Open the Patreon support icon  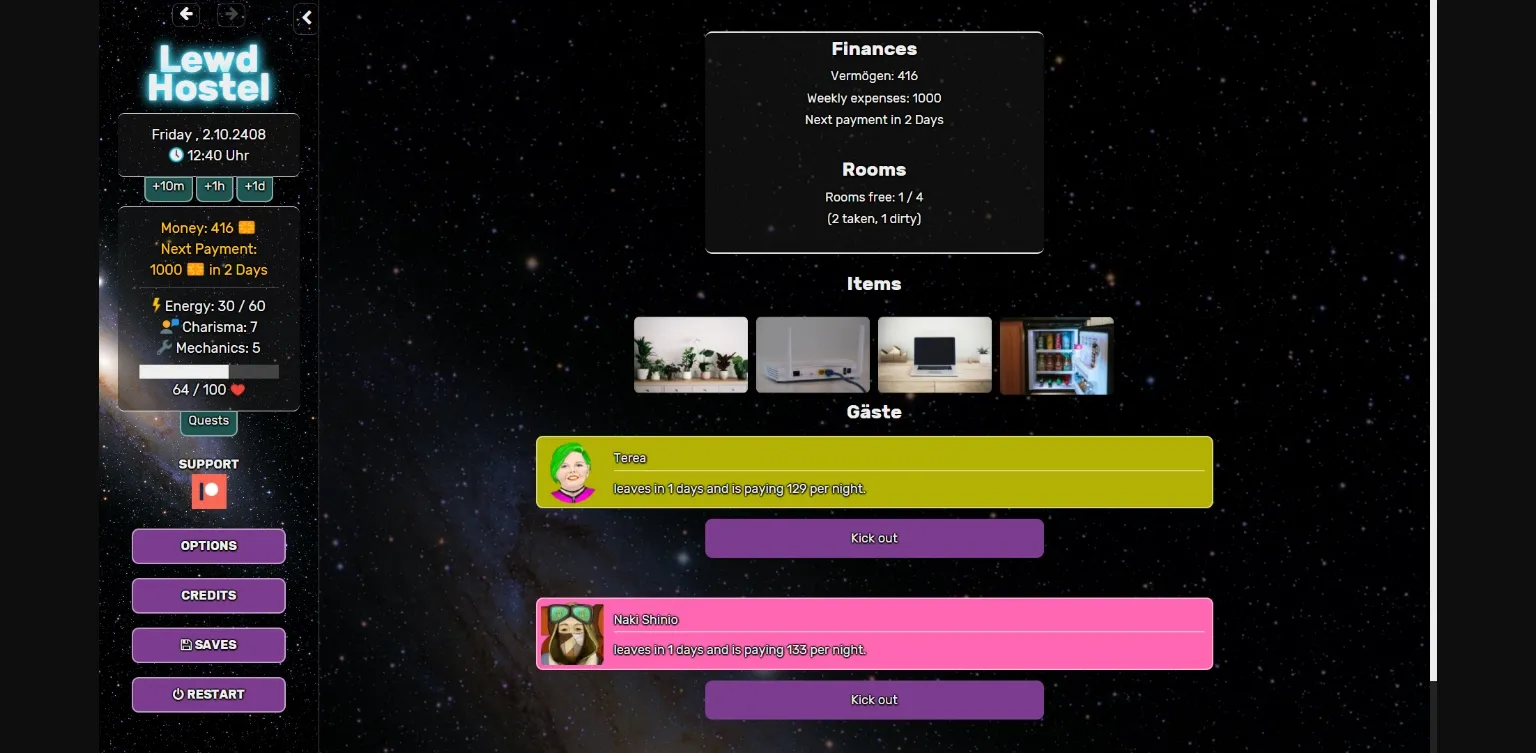(x=208, y=490)
